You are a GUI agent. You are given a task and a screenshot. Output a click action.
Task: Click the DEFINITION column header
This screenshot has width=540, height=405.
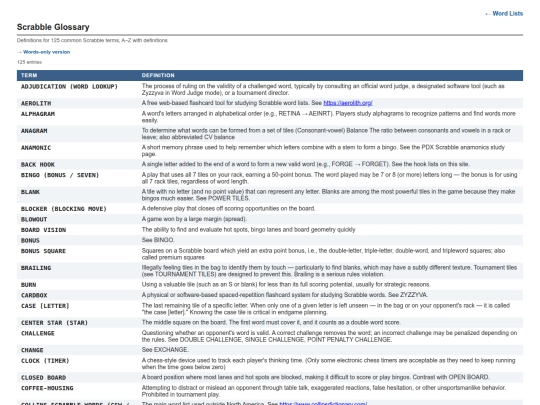158,75
